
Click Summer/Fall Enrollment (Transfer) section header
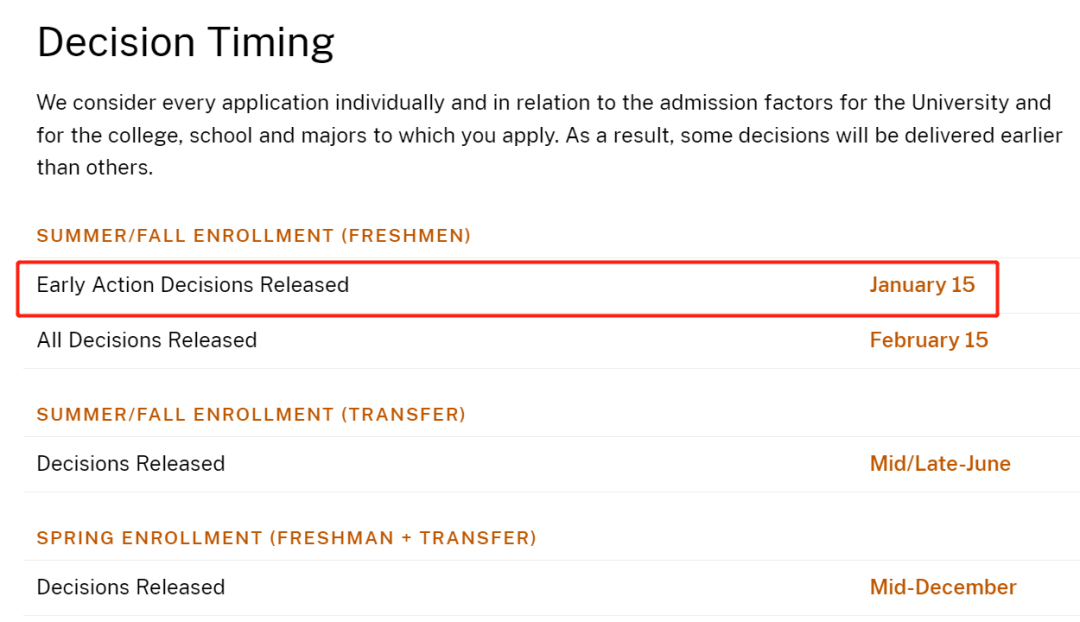click(251, 415)
